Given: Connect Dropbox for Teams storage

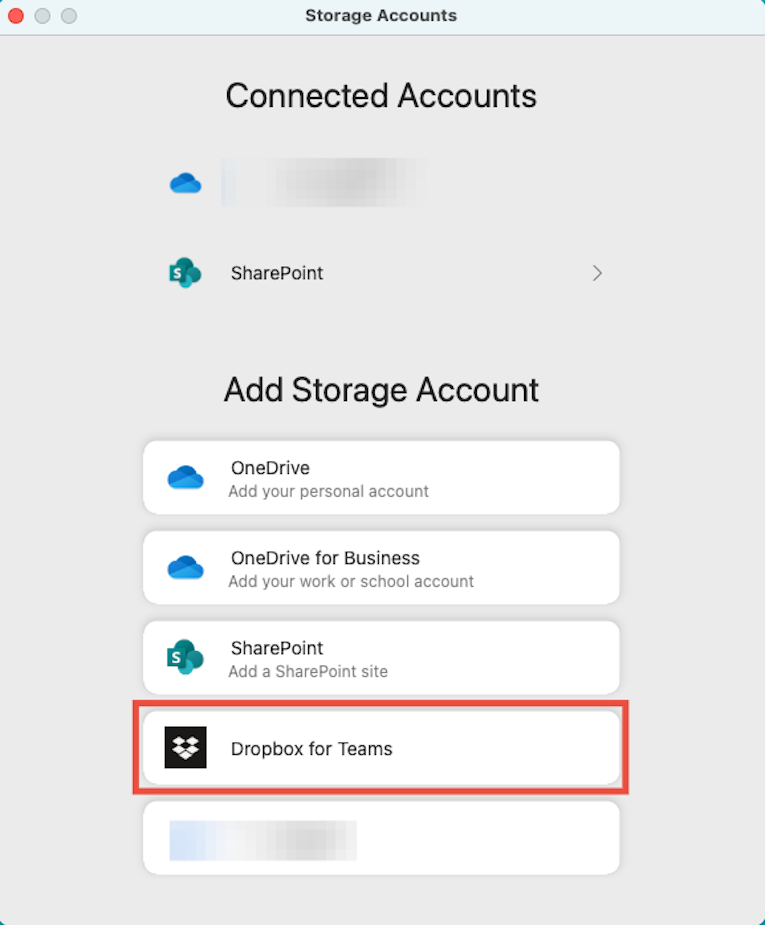Looking at the screenshot, I should click(x=380, y=747).
